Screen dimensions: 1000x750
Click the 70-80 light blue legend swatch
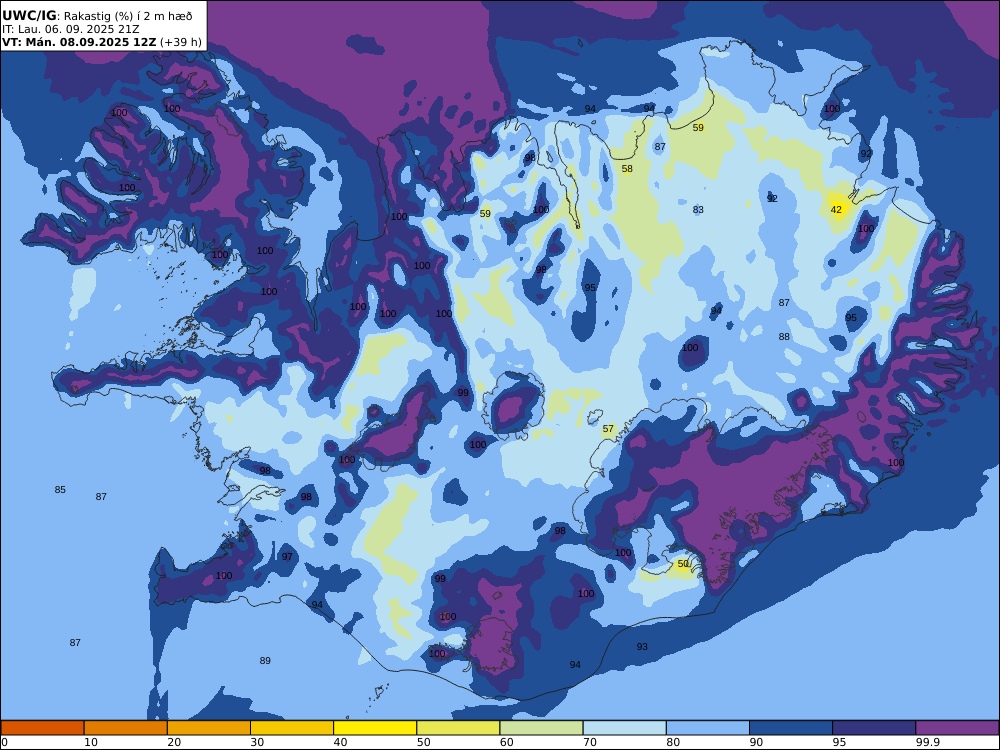click(x=625, y=728)
